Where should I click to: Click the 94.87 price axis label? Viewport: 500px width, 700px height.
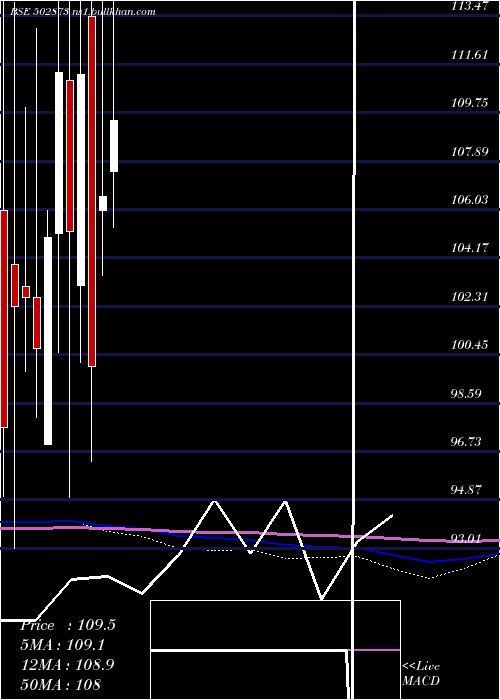coord(467,490)
